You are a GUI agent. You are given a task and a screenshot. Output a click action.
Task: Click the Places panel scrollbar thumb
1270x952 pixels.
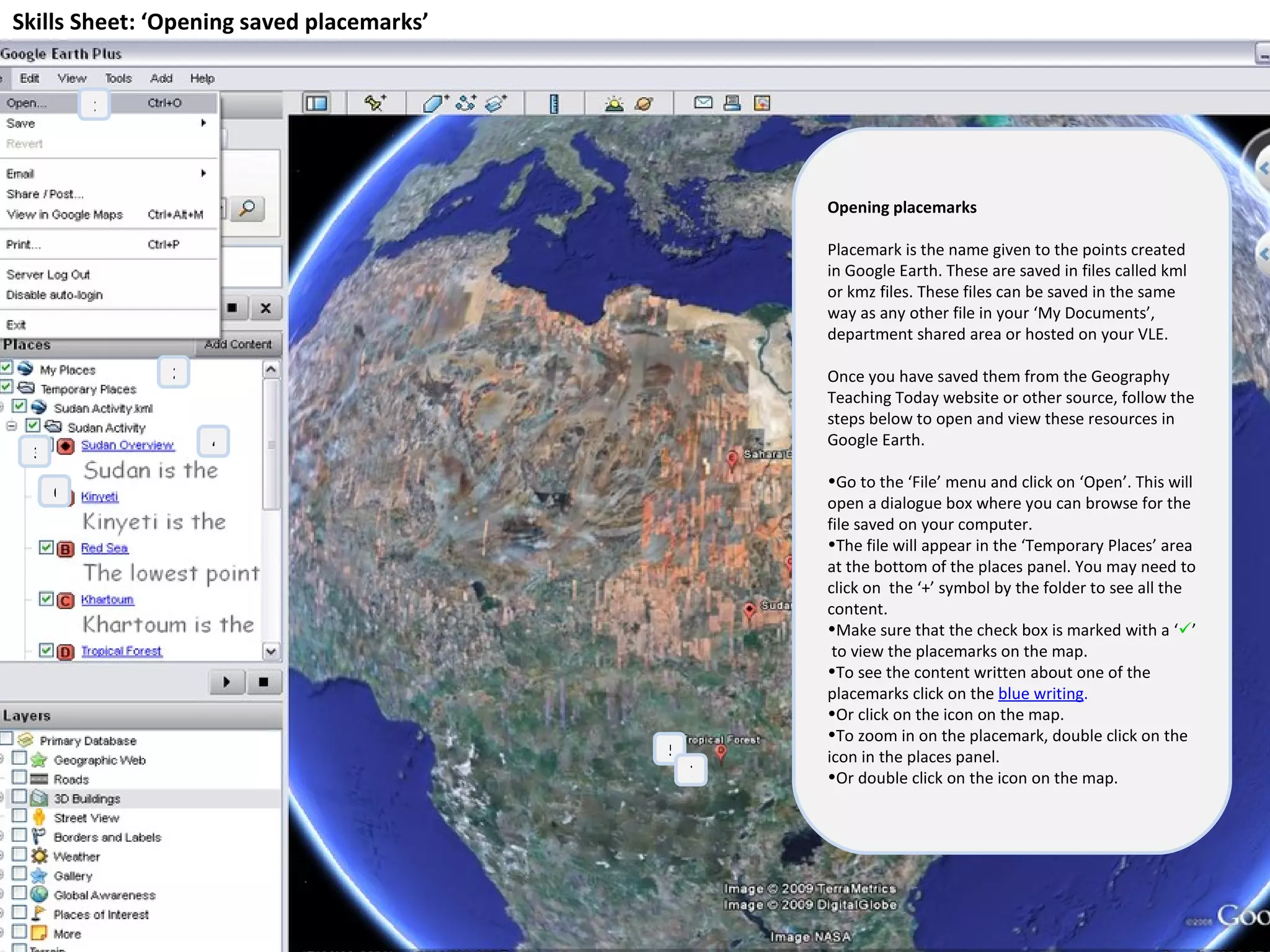tap(270, 445)
